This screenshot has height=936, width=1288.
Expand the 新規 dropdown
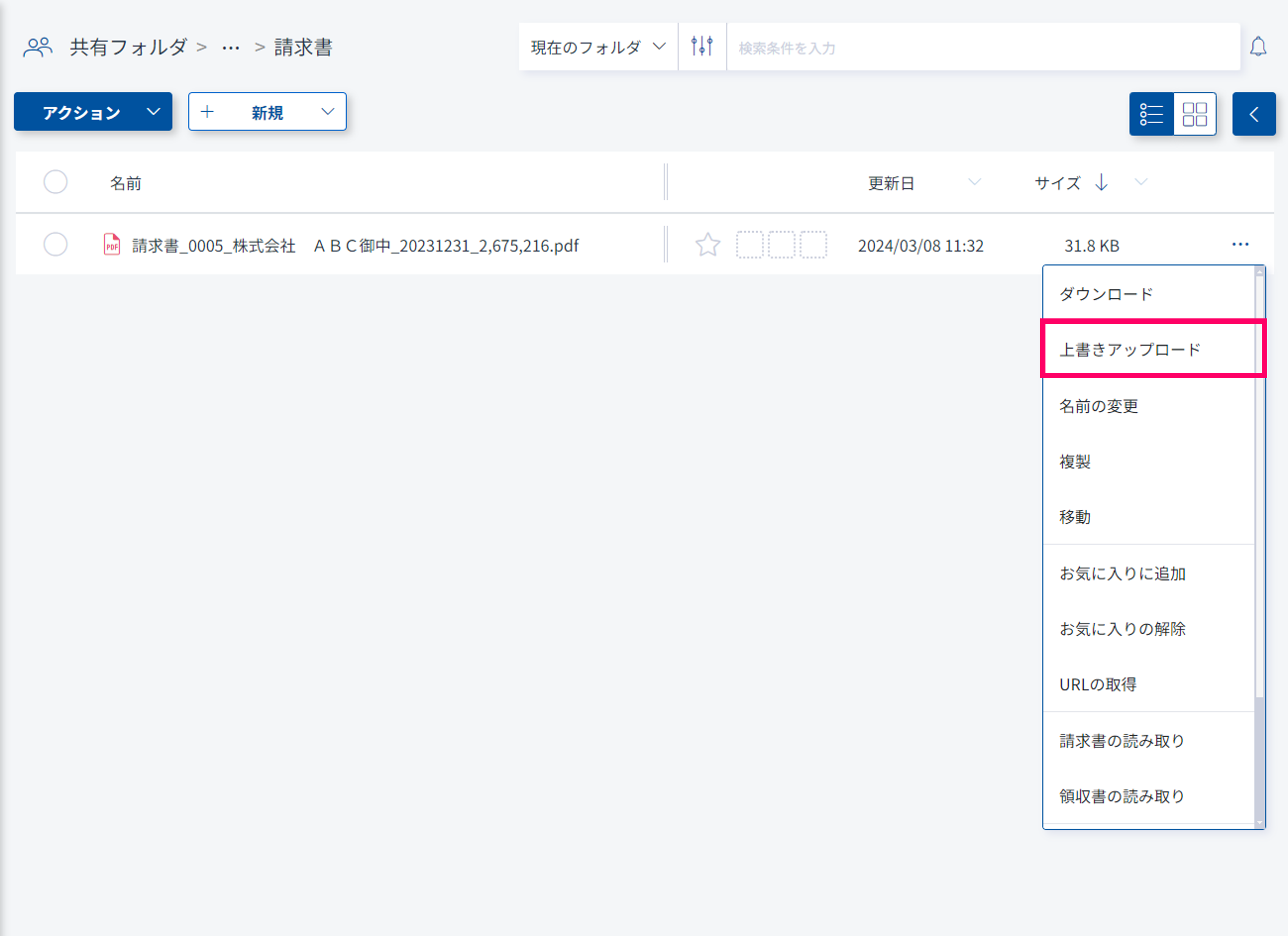pos(268,112)
